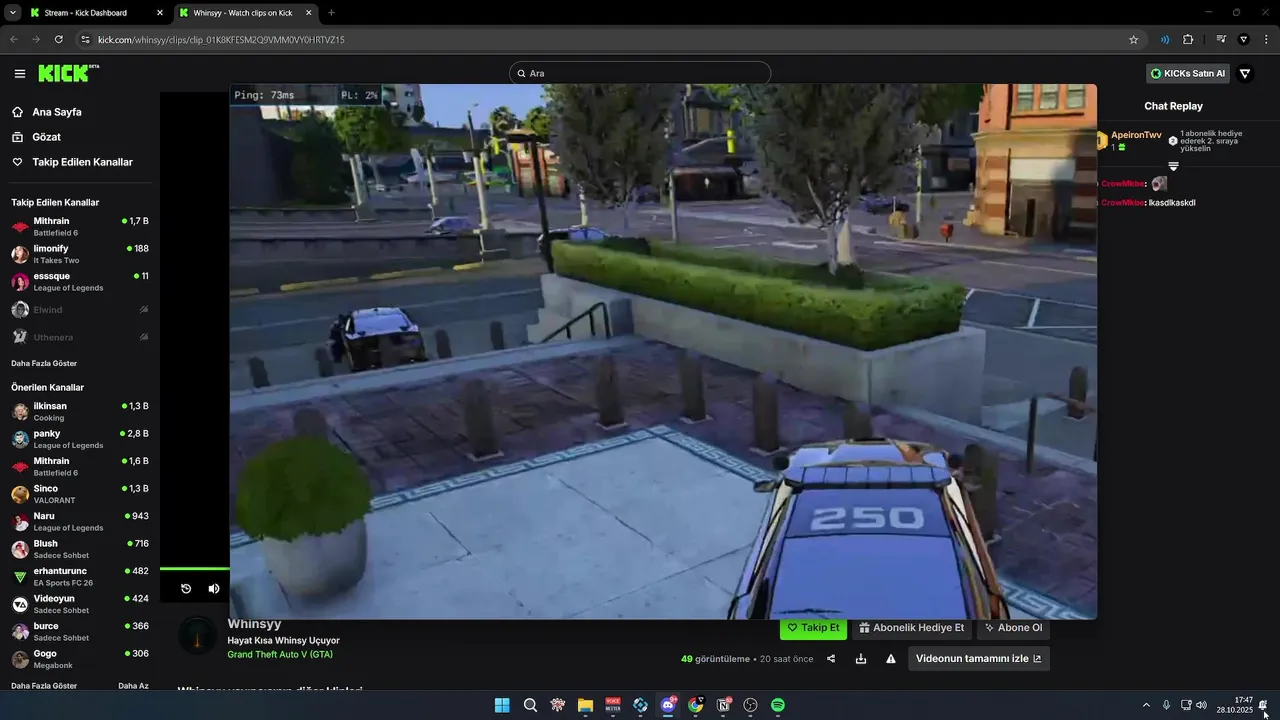
Task: Open Videoyun channel
Action: click(80, 604)
